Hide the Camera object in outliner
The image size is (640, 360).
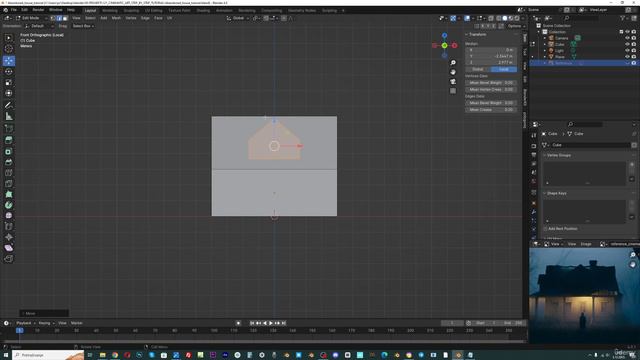pos(627,38)
